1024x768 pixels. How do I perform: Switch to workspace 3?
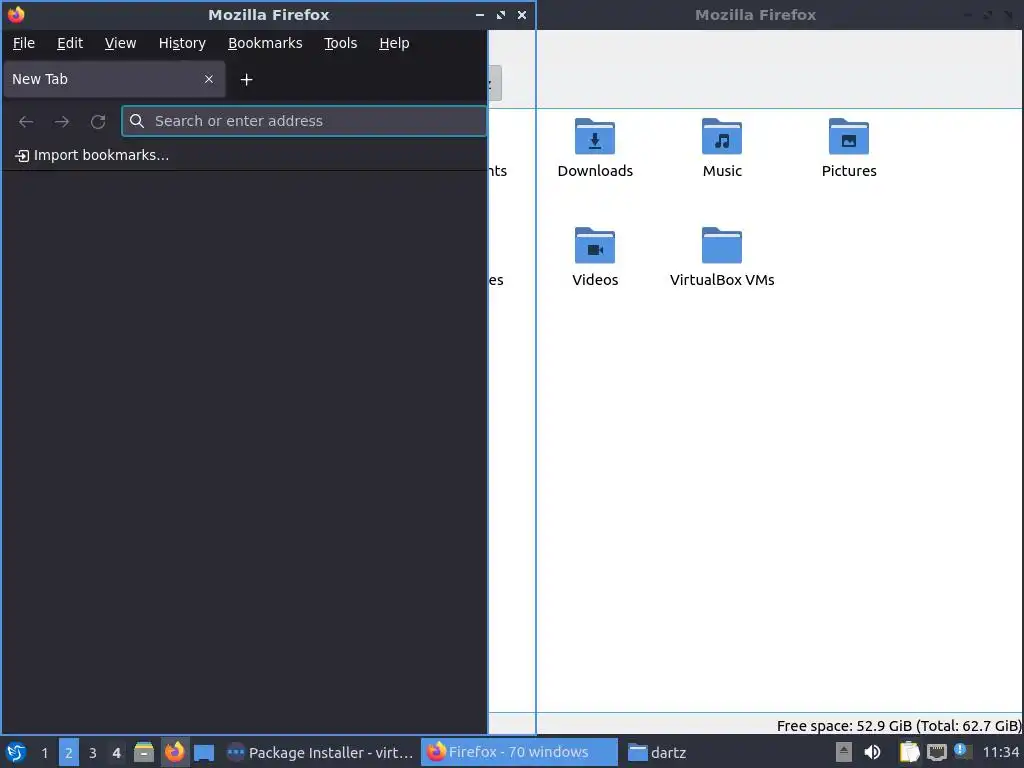click(93, 752)
